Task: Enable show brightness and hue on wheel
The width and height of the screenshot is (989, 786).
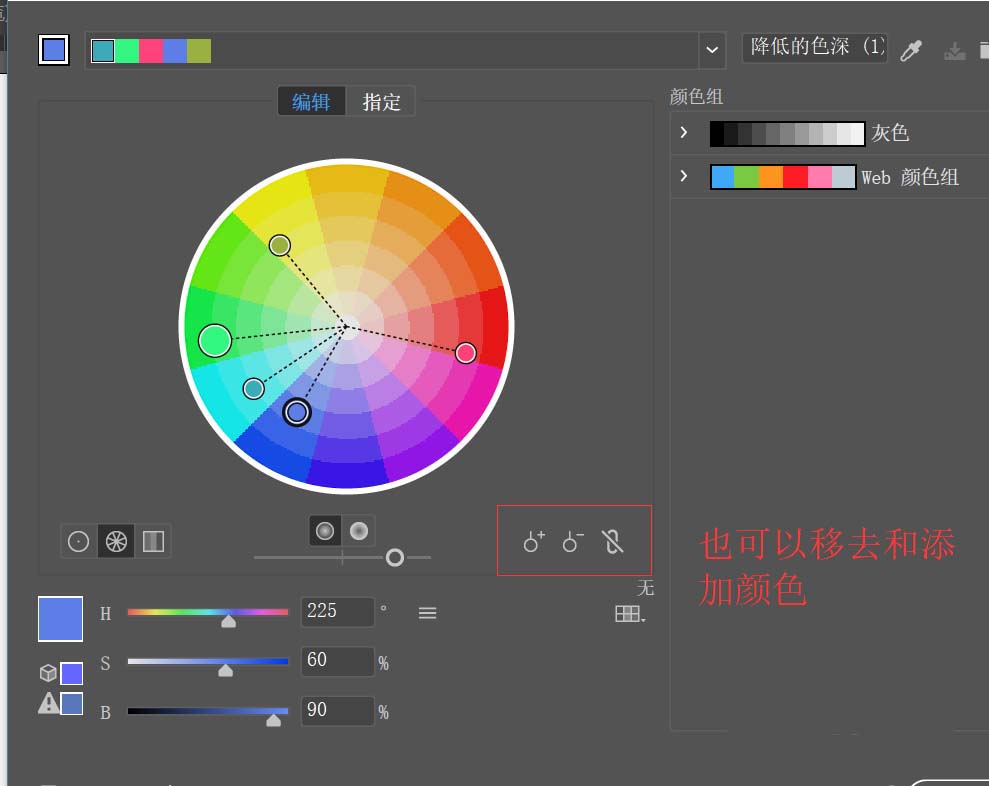Action: tap(359, 531)
